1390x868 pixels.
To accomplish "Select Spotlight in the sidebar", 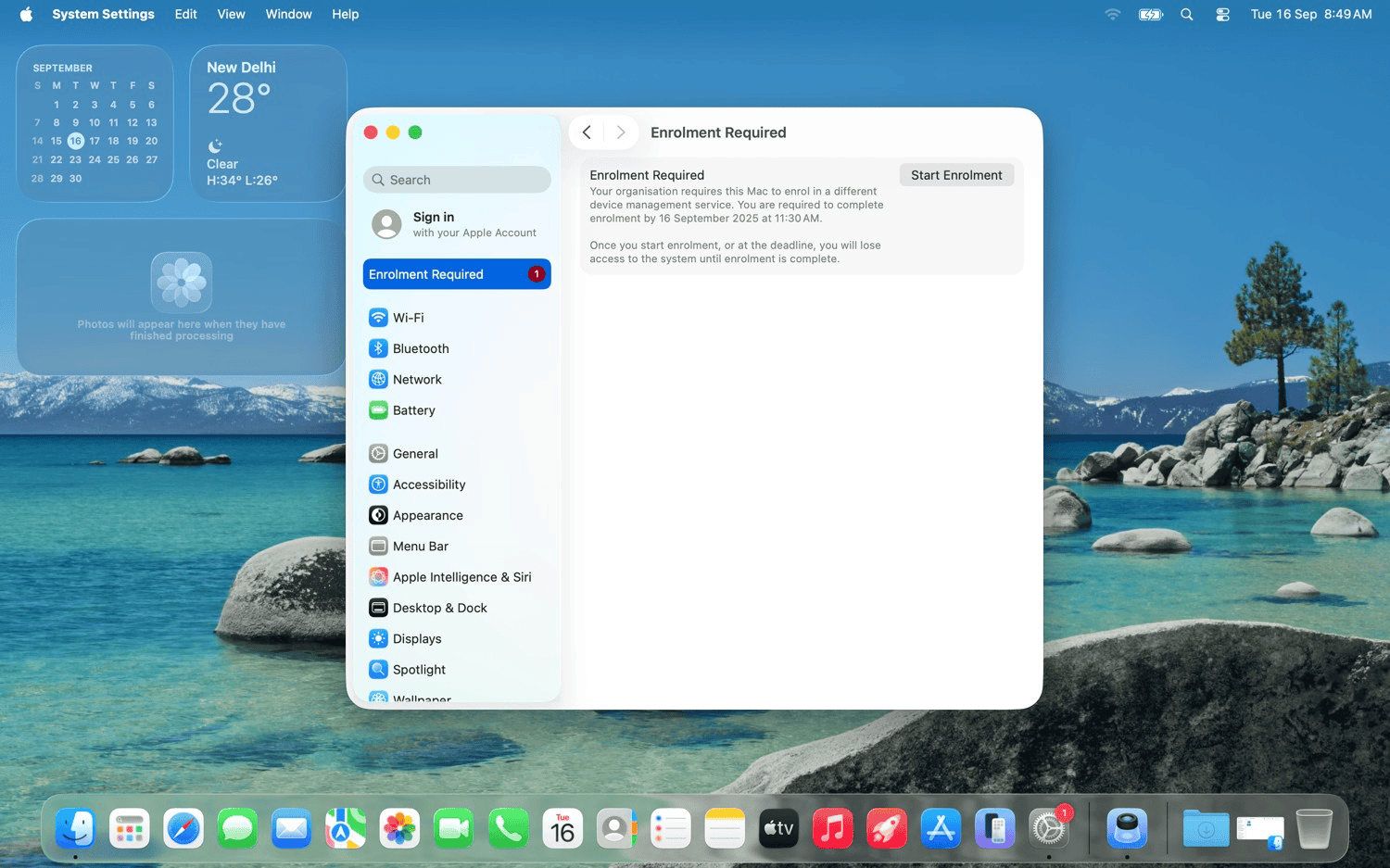I will click(419, 670).
